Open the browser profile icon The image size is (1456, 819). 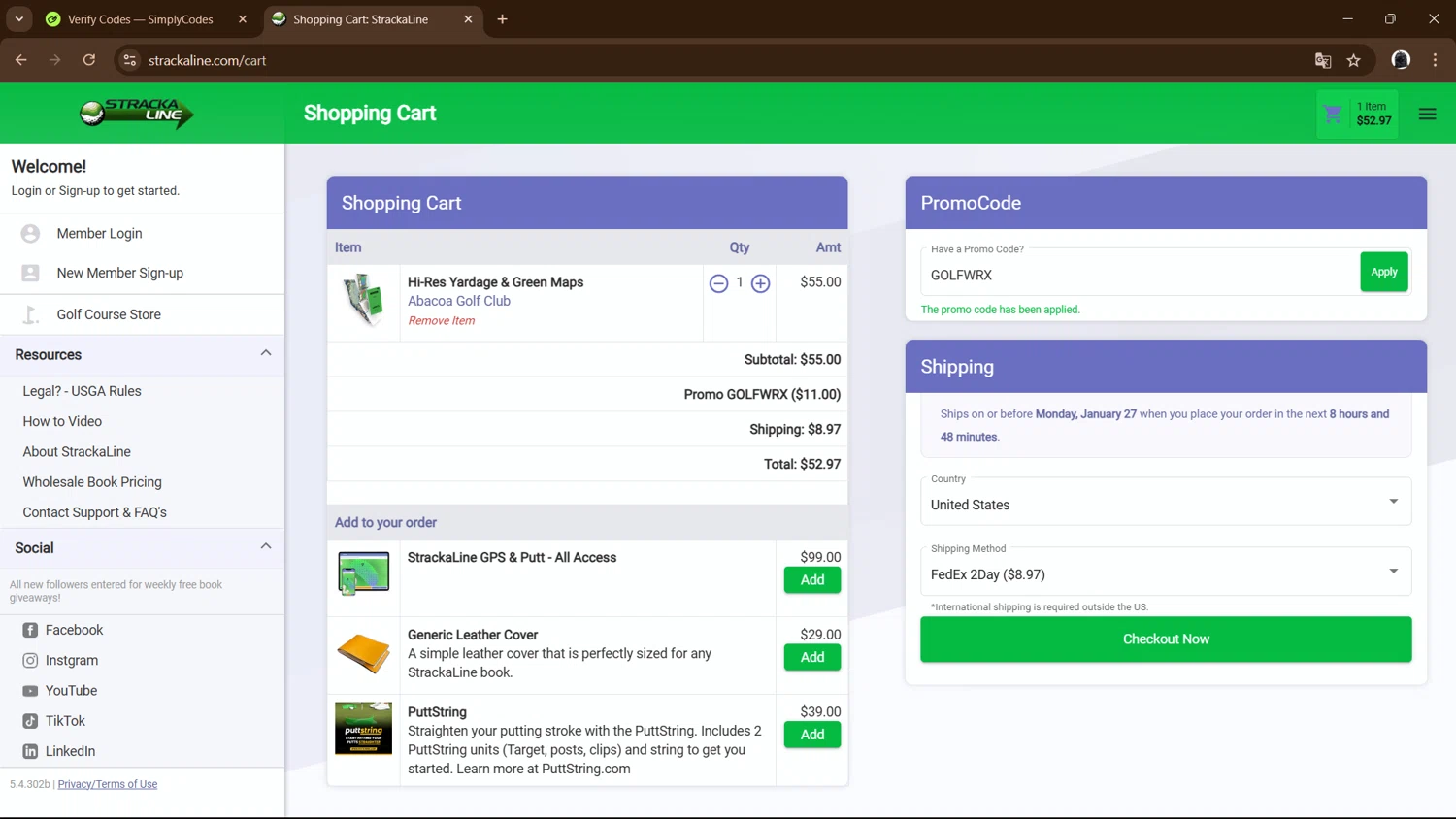1401,60
